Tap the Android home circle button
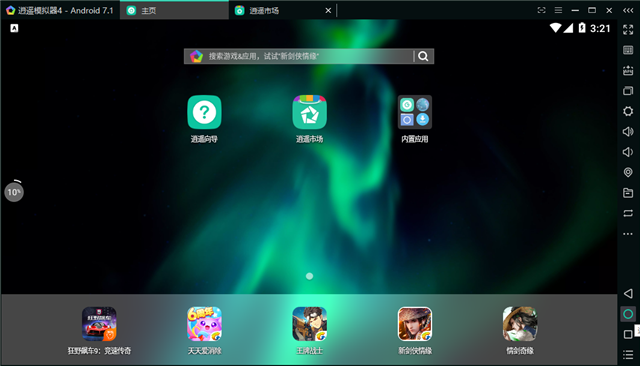Viewport: 640px width, 366px height. tap(628, 314)
